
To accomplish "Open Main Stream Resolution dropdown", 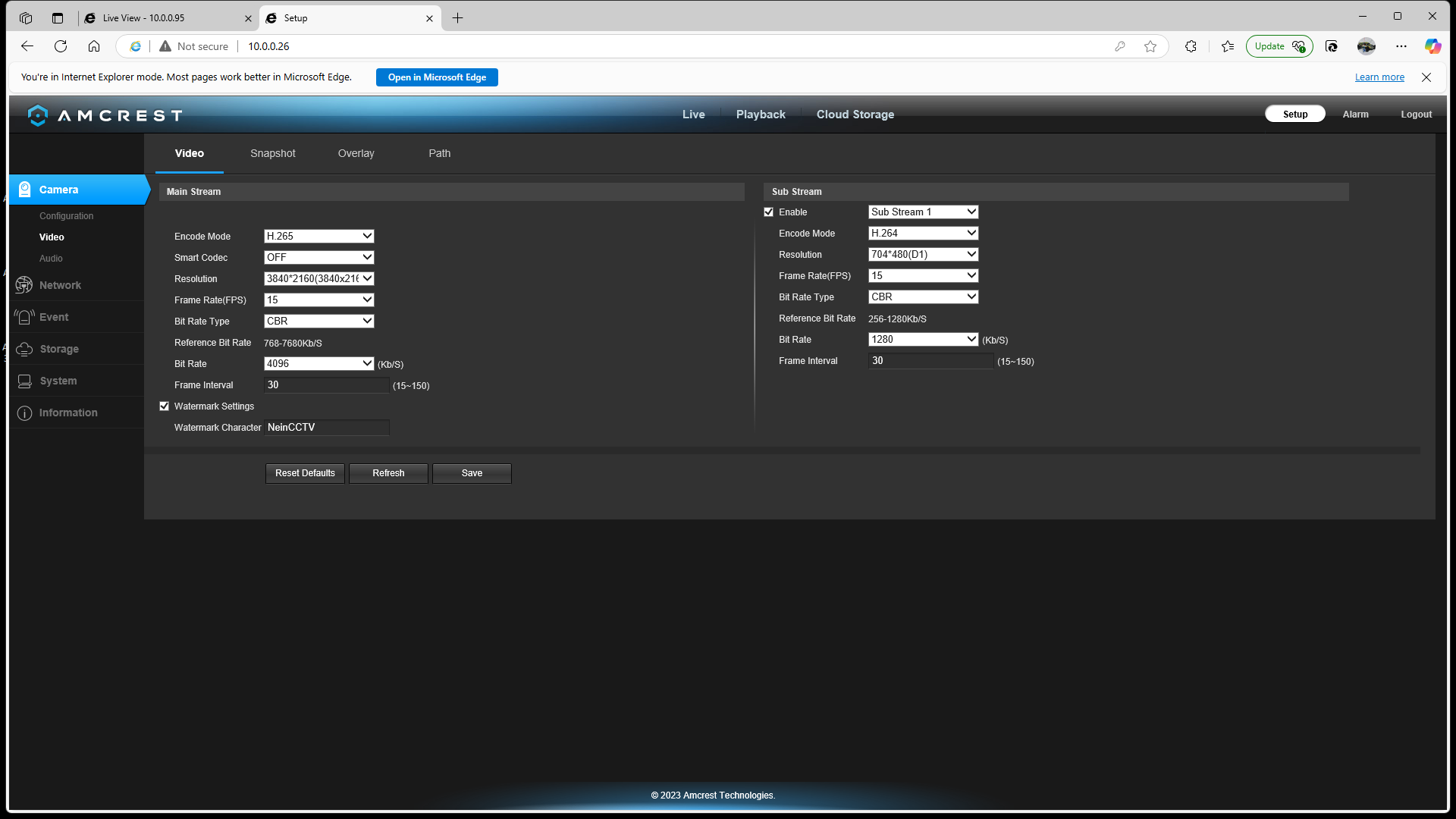I will pyautogui.click(x=319, y=279).
